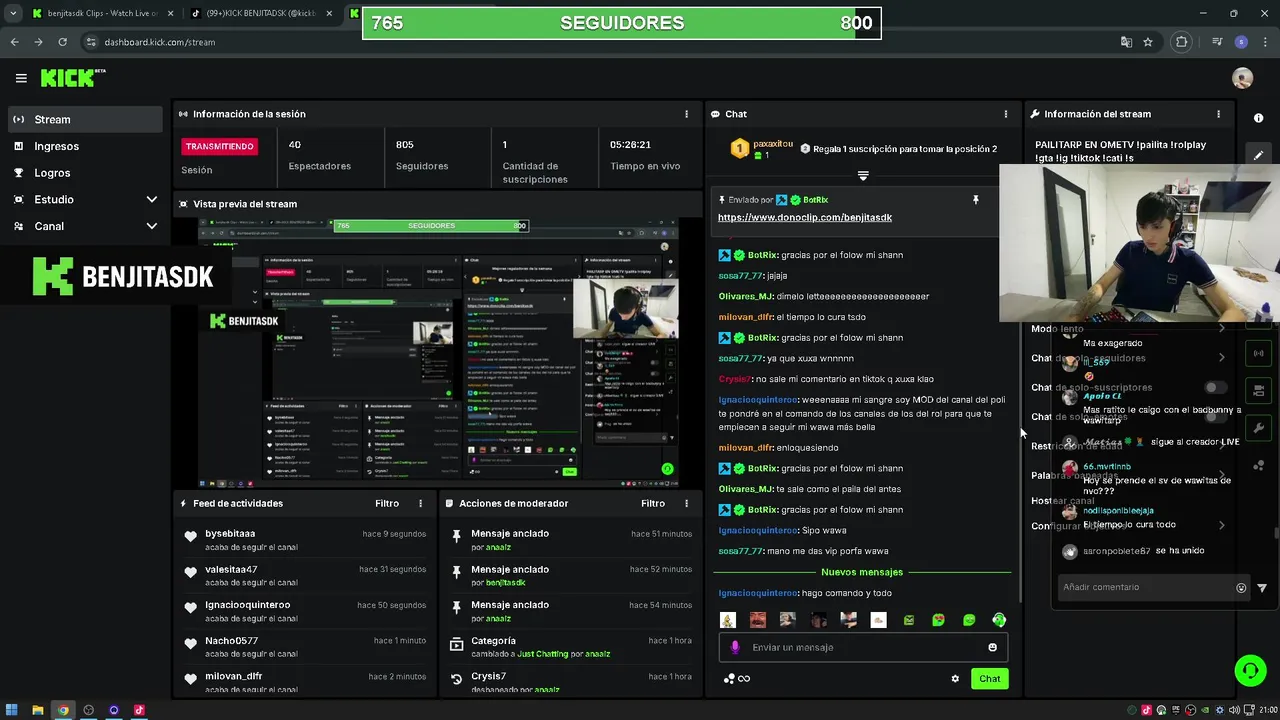Open chat settings gear icon
Viewport: 1280px width, 720px height.
tap(955, 678)
